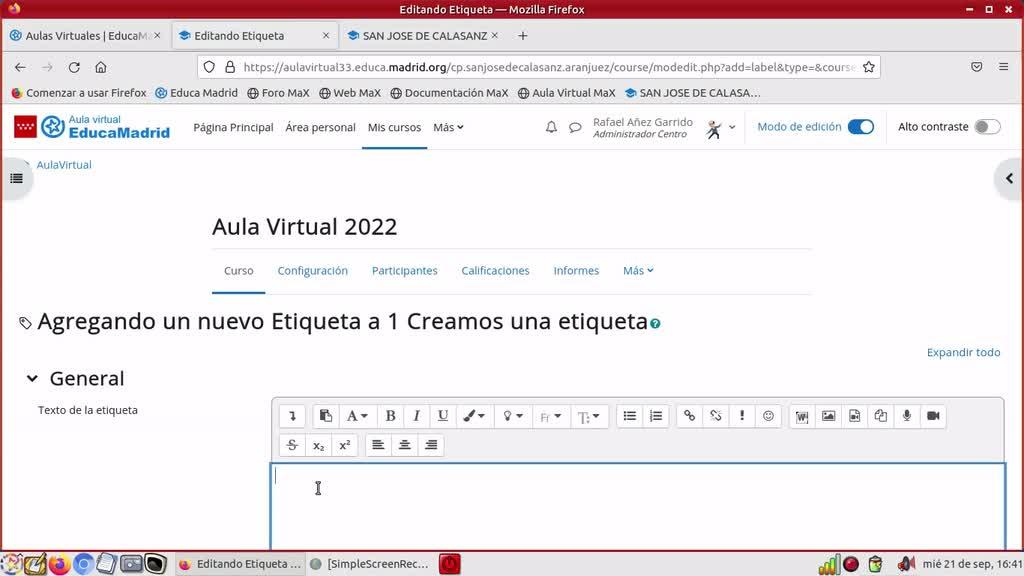Screen dimensions: 1024x576
Task: Click the insert link chain icon
Action: click(689, 416)
